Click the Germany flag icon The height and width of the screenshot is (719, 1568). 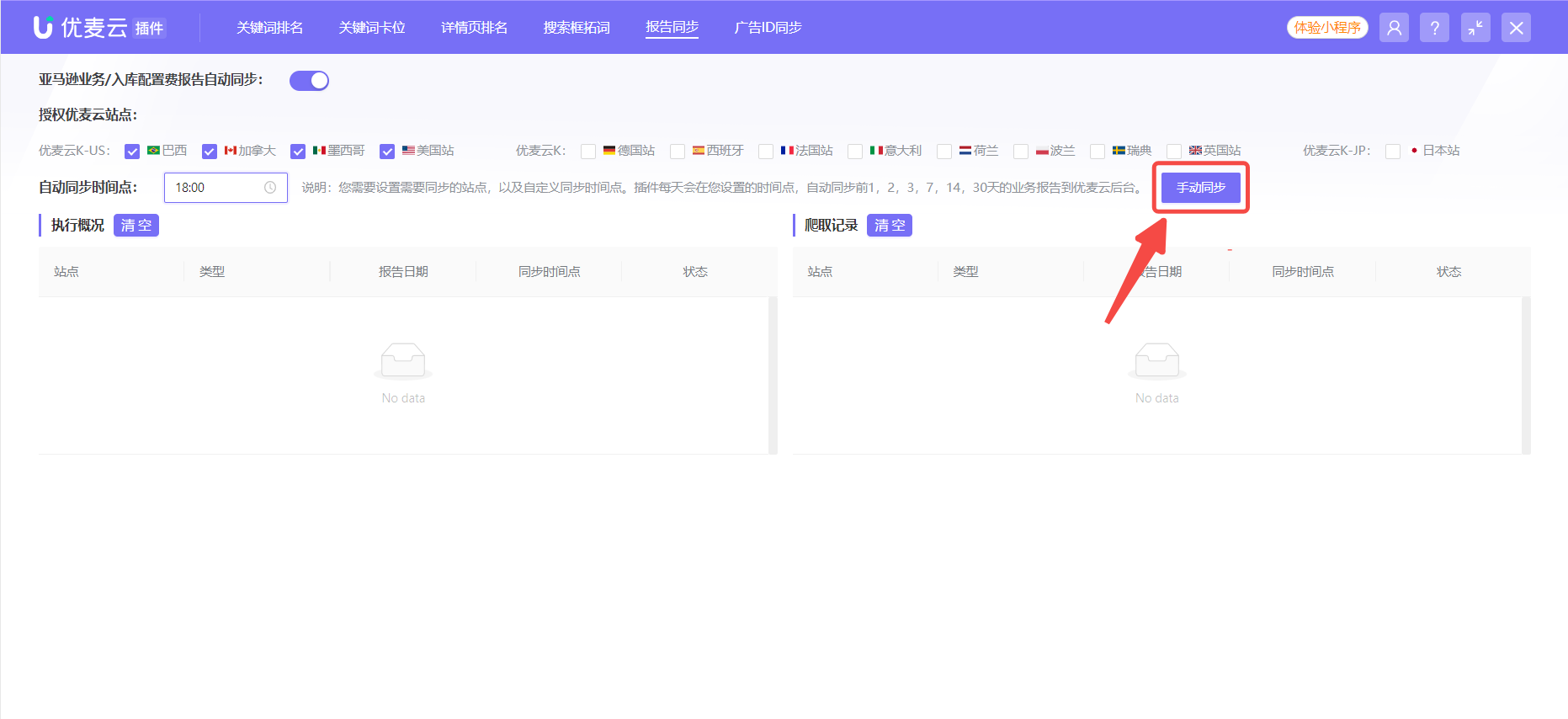point(609,151)
